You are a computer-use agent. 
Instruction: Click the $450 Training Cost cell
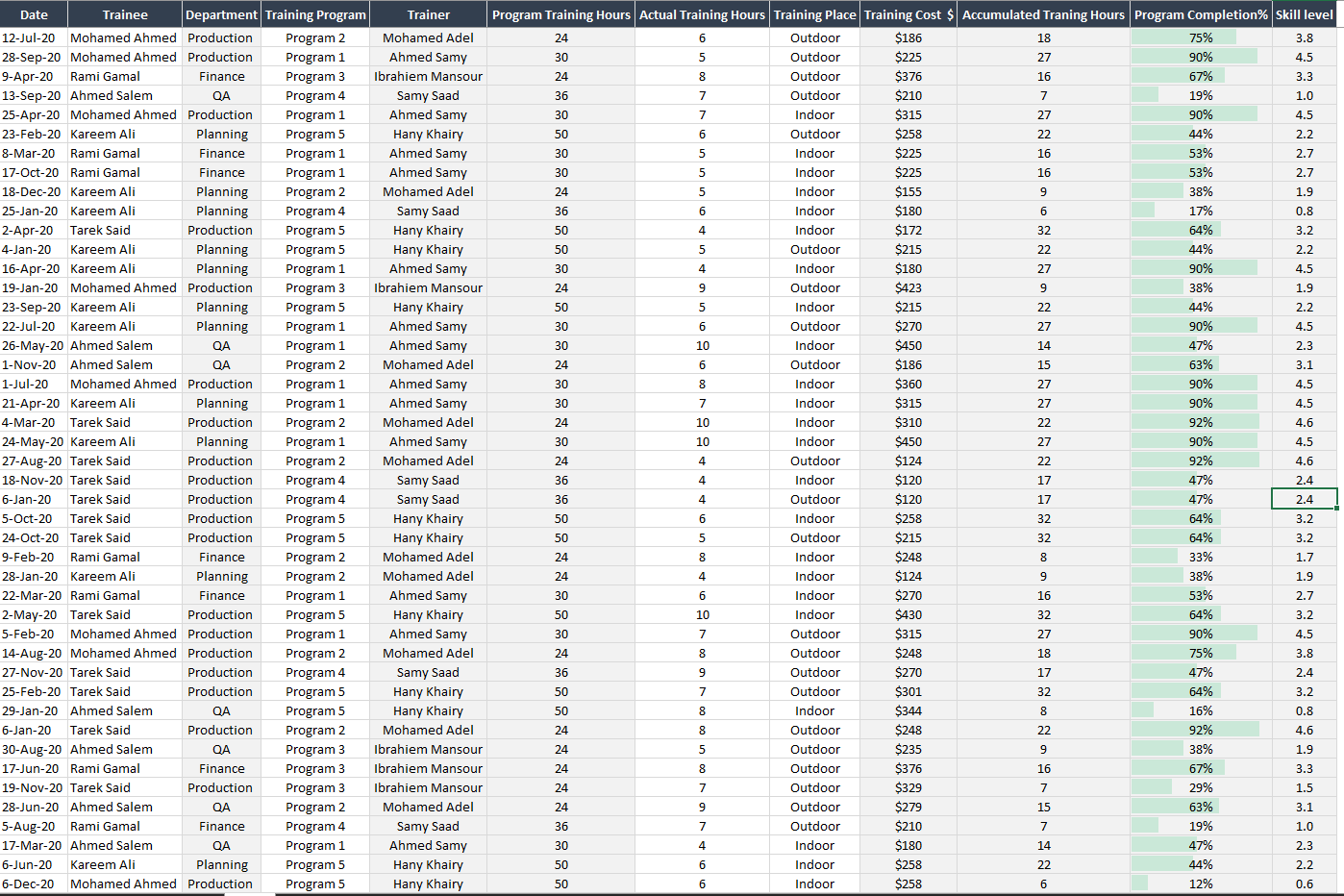[908, 345]
